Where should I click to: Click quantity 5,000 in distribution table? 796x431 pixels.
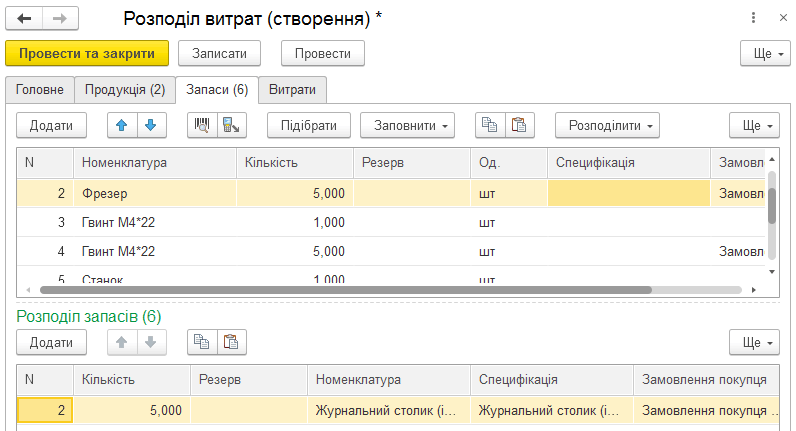pos(132,410)
